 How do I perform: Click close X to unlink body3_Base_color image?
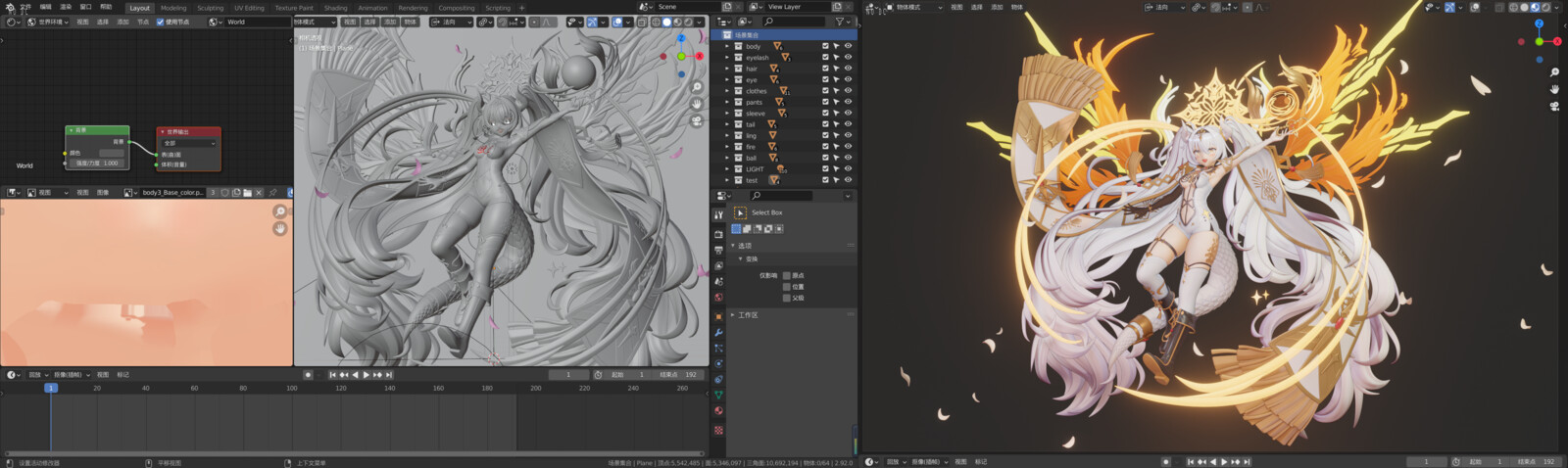pyautogui.click(x=259, y=193)
